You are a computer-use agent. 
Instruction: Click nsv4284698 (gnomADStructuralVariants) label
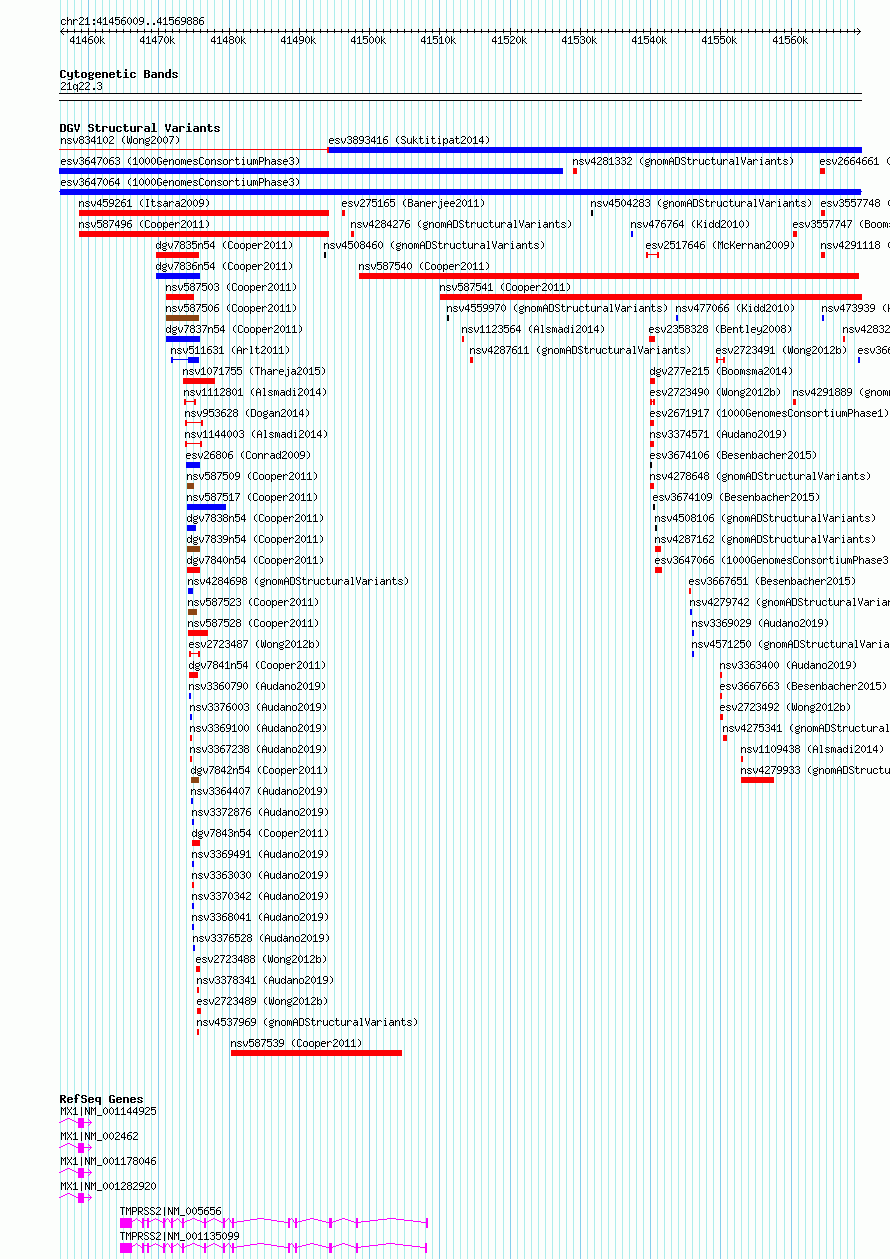(298, 581)
